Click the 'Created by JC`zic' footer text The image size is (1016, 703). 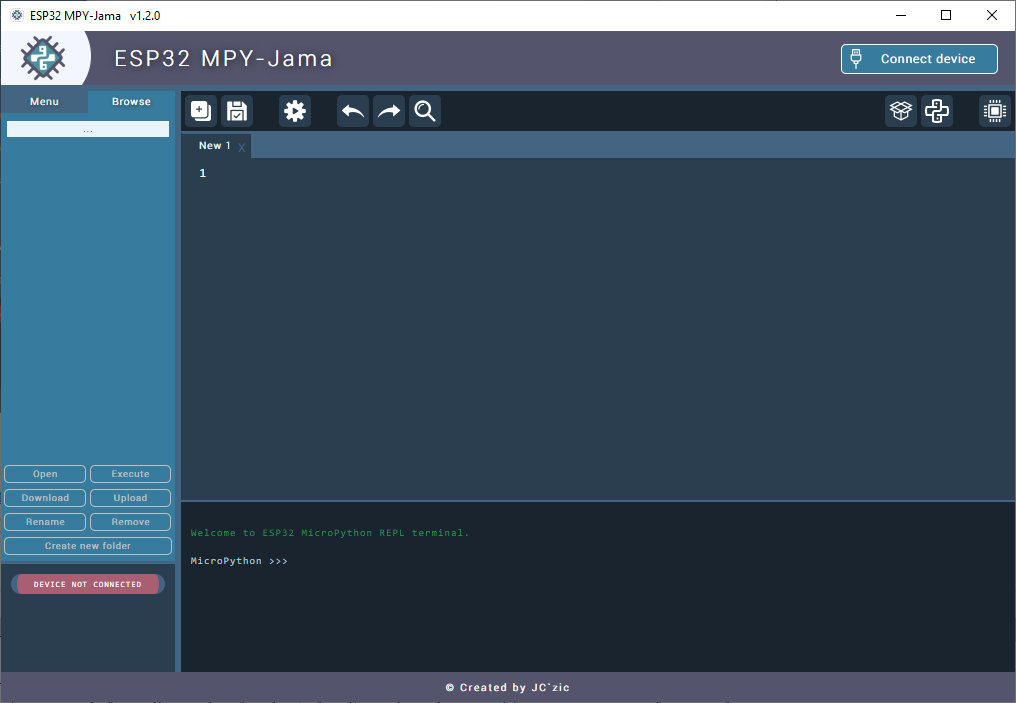(508, 687)
